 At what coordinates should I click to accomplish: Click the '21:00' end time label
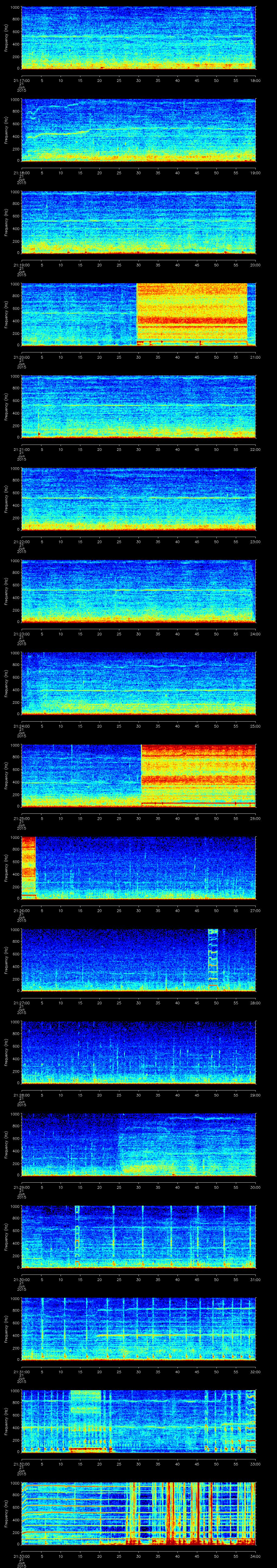[x=255, y=357]
